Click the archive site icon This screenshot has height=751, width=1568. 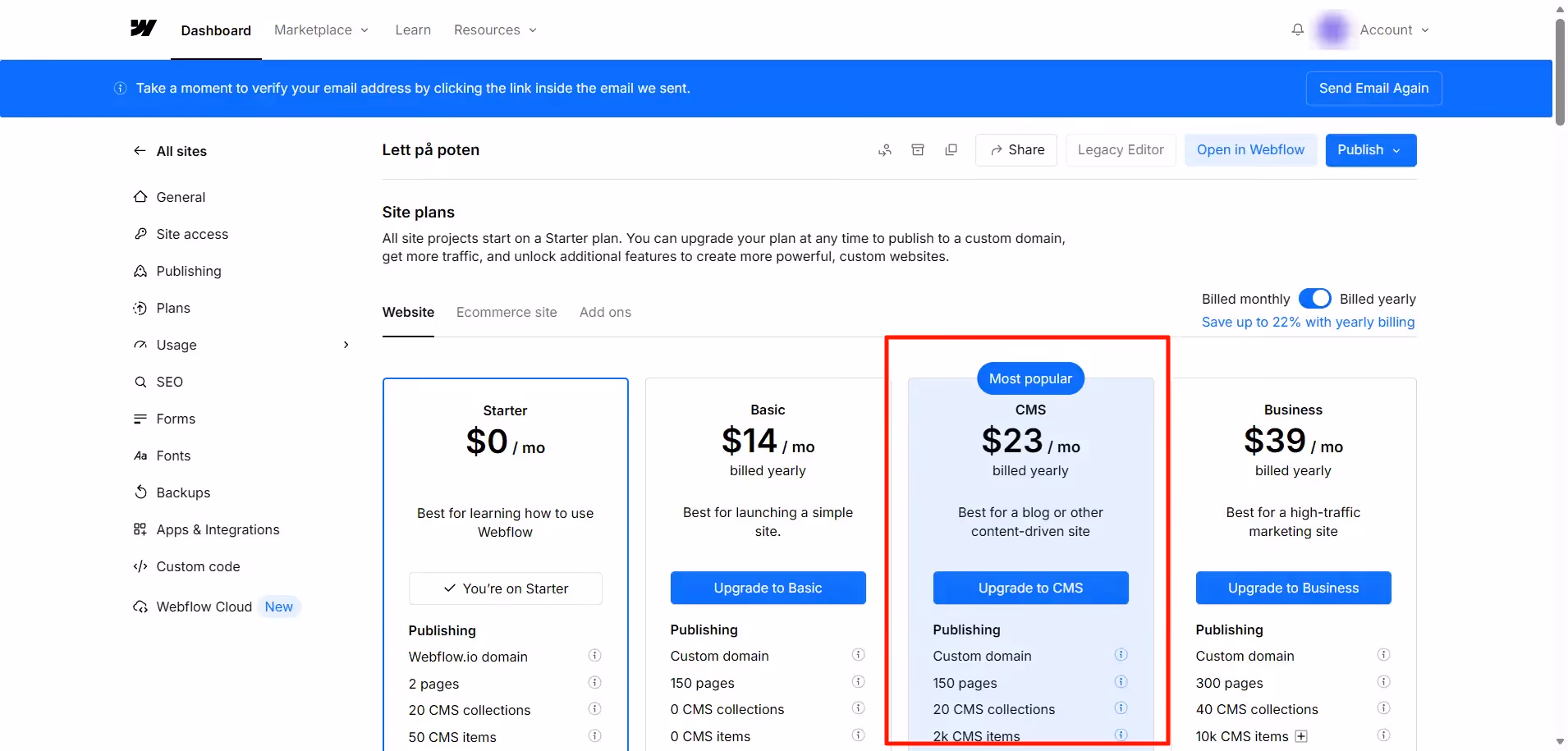coord(918,150)
